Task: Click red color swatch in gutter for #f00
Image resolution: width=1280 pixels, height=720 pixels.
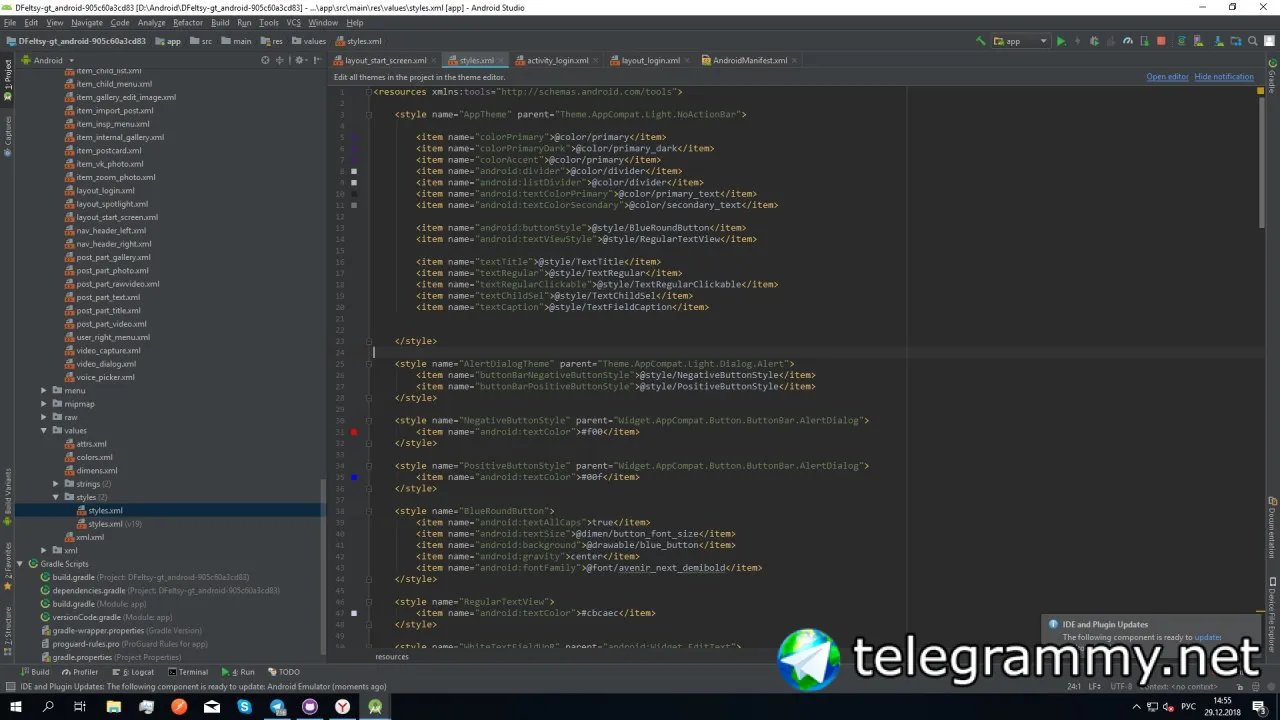Action: point(354,432)
